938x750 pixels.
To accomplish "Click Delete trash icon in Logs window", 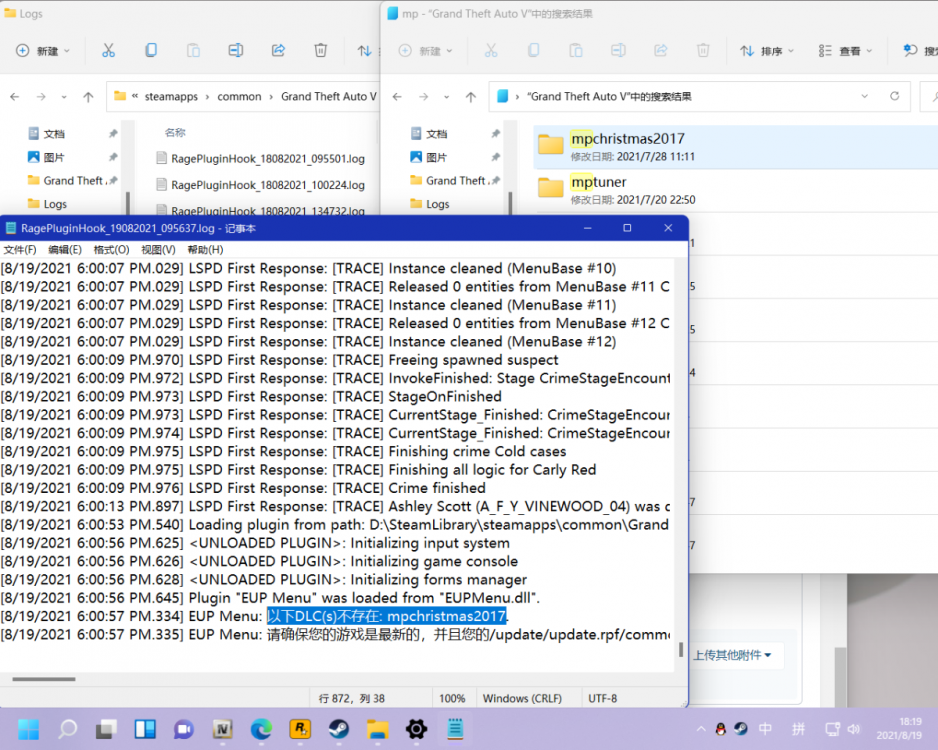I will [x=321, y=51].
